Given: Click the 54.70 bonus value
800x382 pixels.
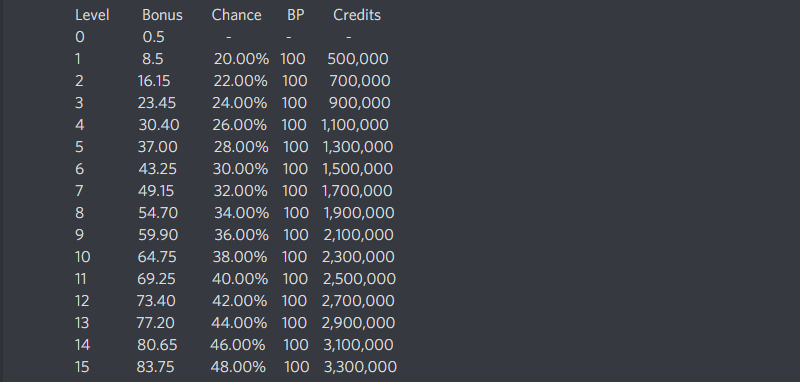Looking at the screenshot, I should 158,213.
